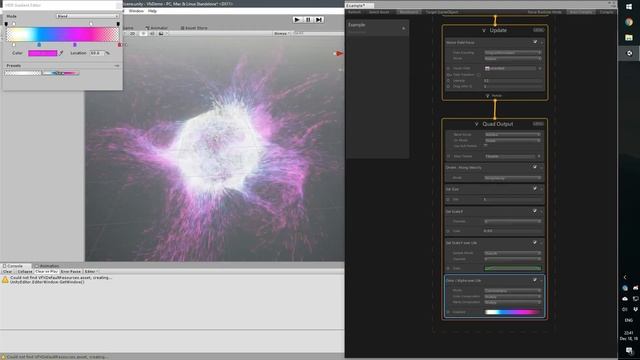640x360 pixels.
Task: Open the Windows notification center icon
Action: tap(629, 351)
